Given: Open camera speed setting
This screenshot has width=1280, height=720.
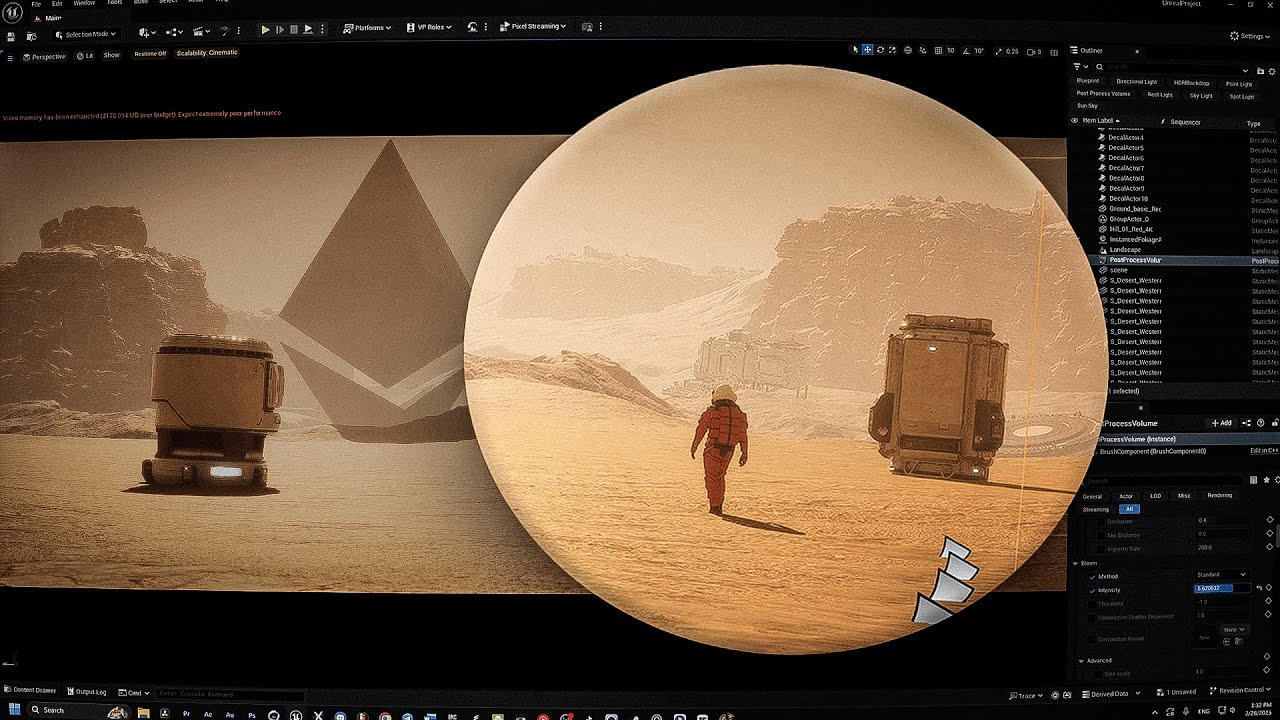Looking at the screenshot, I should 1034,52.
